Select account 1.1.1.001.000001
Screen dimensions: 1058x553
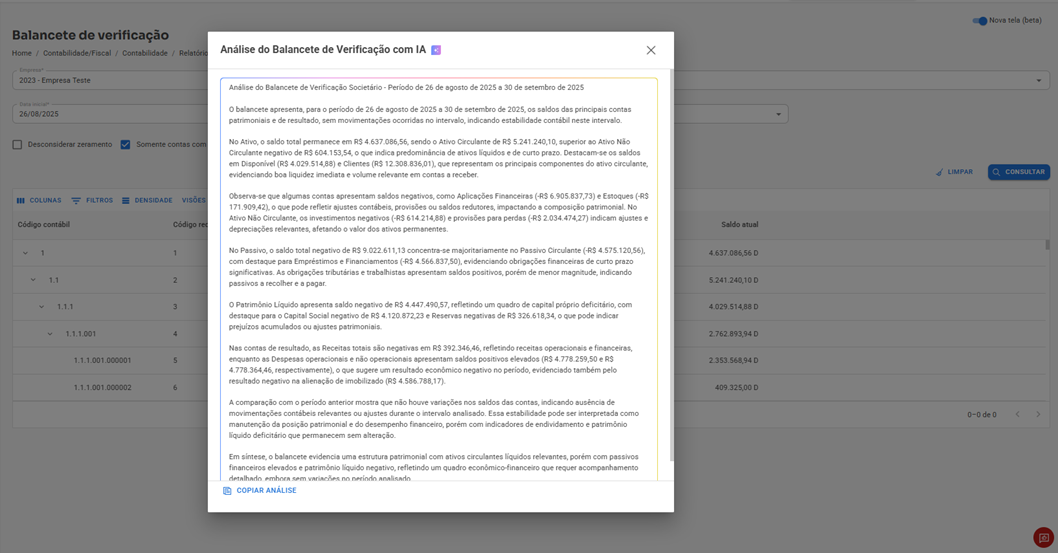103,361
